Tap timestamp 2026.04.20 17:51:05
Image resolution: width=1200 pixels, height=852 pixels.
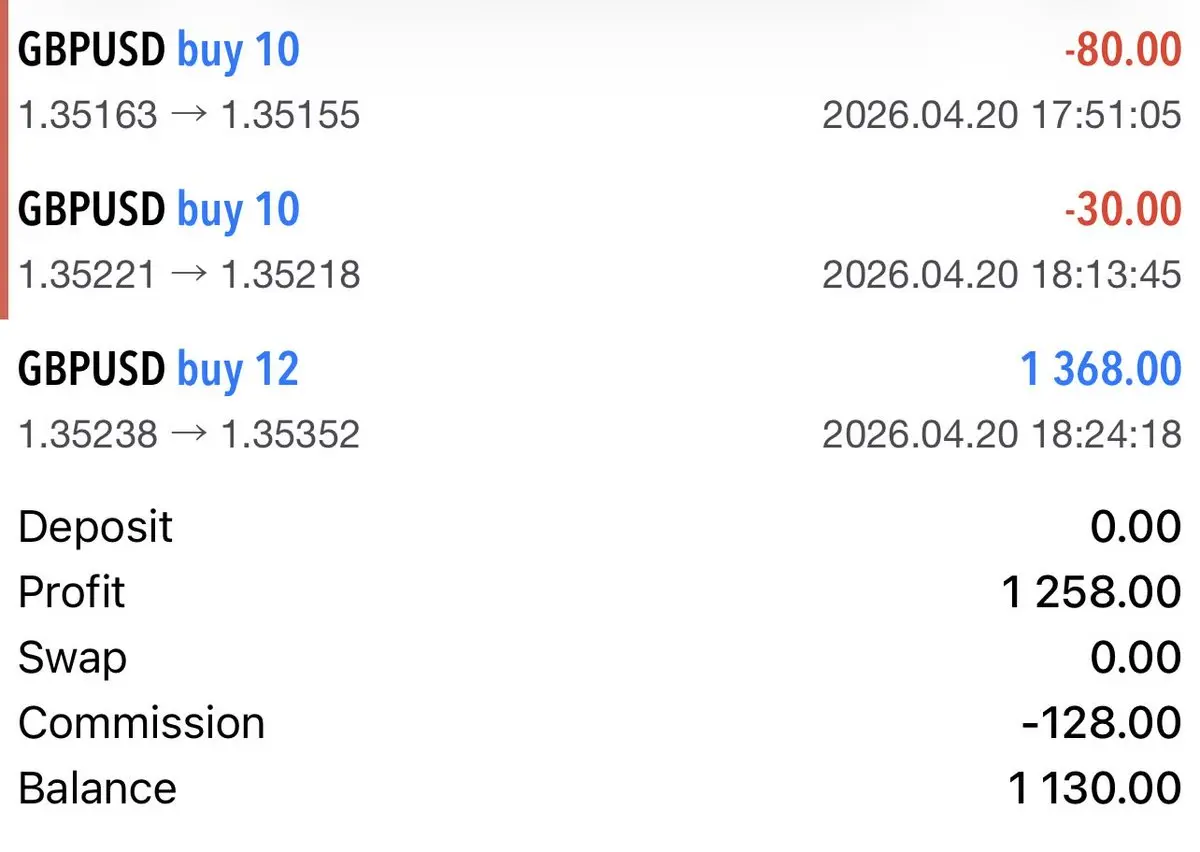click(x=1001, y=116)
